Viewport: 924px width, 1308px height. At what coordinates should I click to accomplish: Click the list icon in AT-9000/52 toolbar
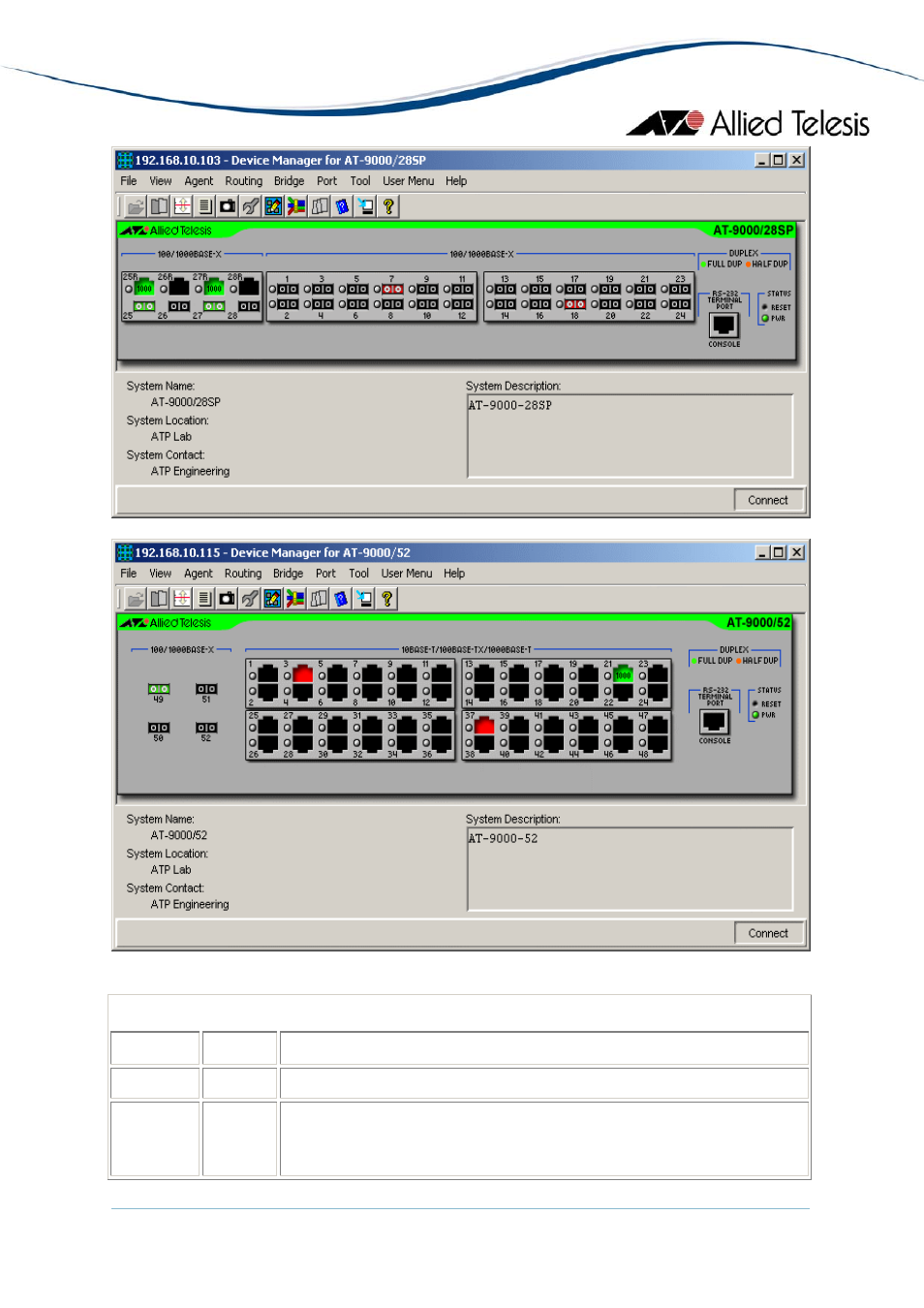coord(204,599)
